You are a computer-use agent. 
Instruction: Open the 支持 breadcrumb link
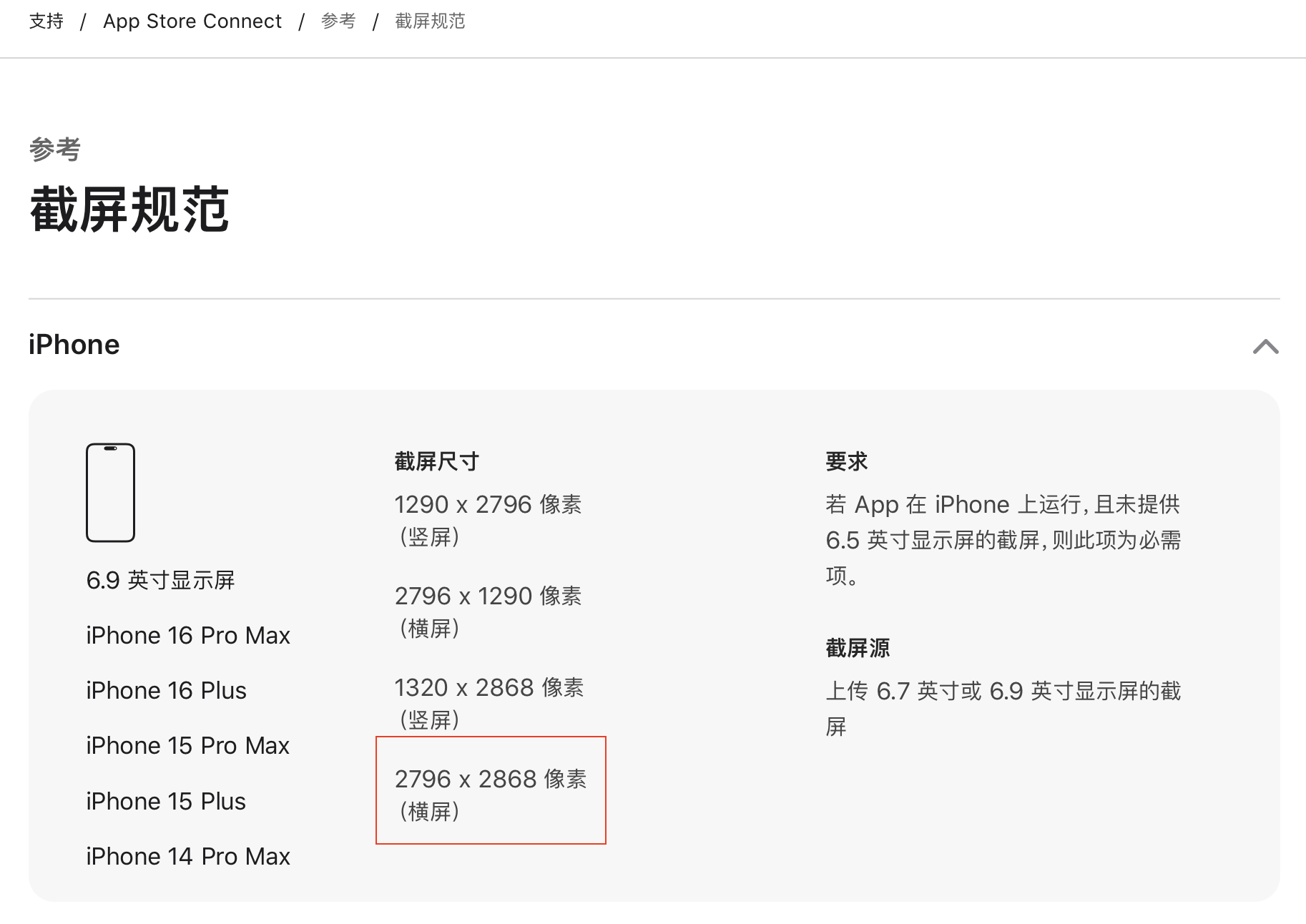point(46,21)
